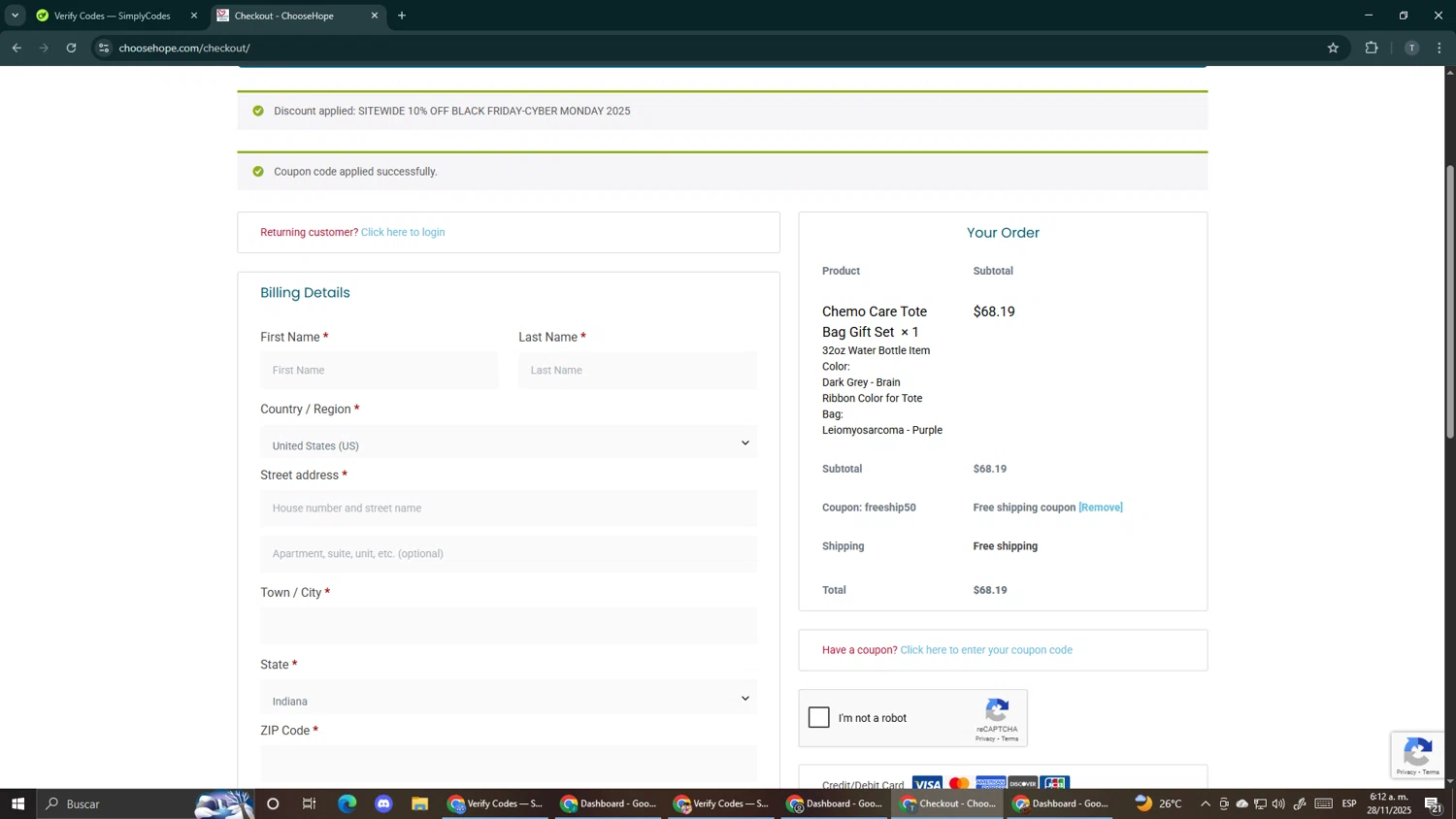The width and height of the screenshot is (1456, 819).
Task: Click here to enter your coupon code
Action: pyautogui.click(x=986, y=650)
